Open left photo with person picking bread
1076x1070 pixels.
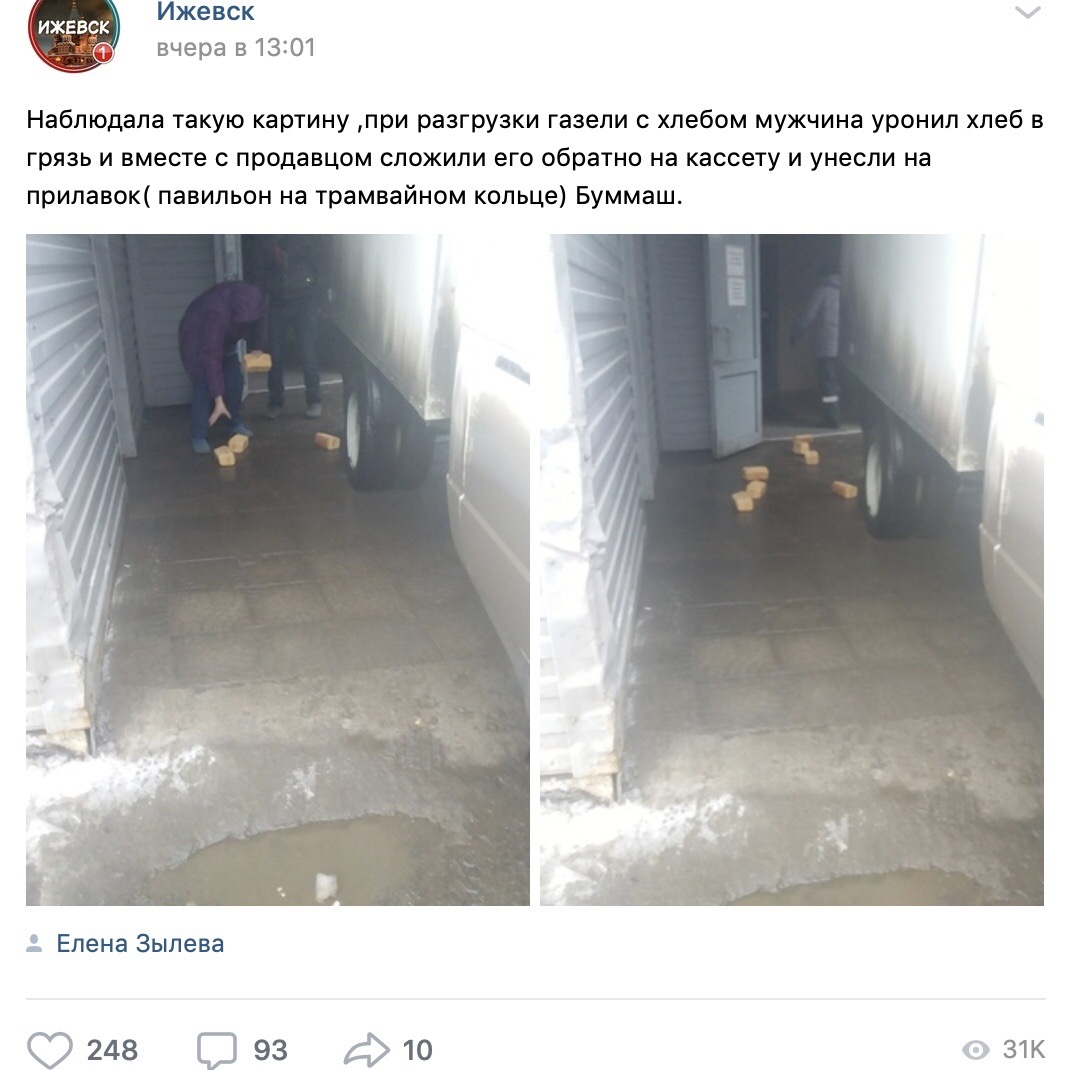click(278, 570)
